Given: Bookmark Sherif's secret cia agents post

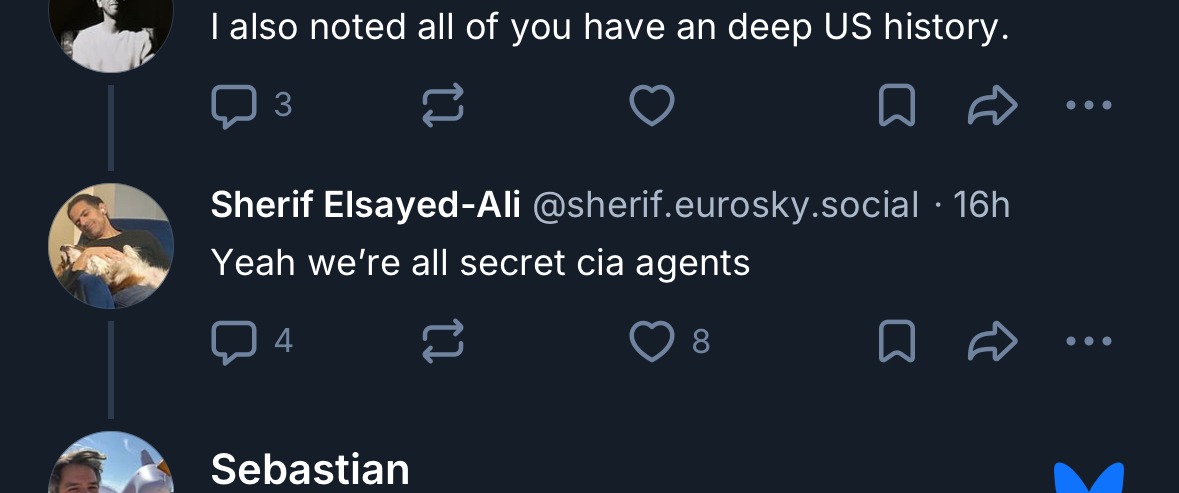Looking at the screenshot, I should coord(896,342).
